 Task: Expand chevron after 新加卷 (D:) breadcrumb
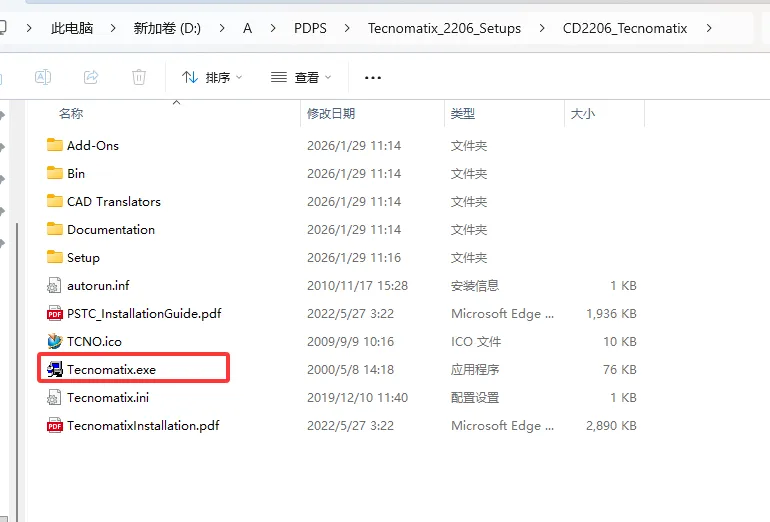pos(222,28)
